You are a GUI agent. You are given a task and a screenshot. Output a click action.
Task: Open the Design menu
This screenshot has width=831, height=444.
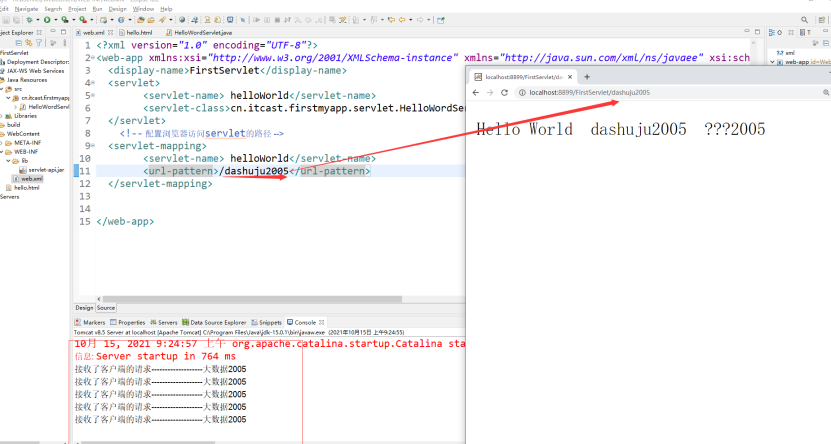117,9
